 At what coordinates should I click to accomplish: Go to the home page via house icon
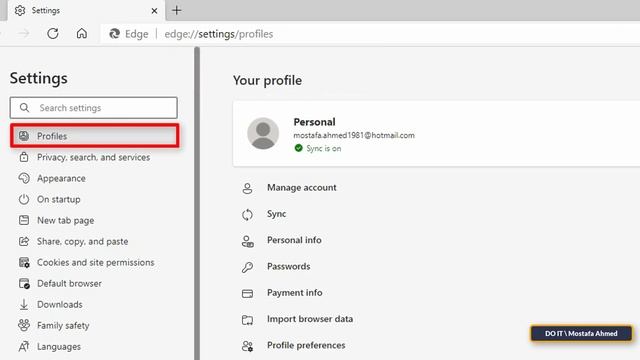[82, 33]
